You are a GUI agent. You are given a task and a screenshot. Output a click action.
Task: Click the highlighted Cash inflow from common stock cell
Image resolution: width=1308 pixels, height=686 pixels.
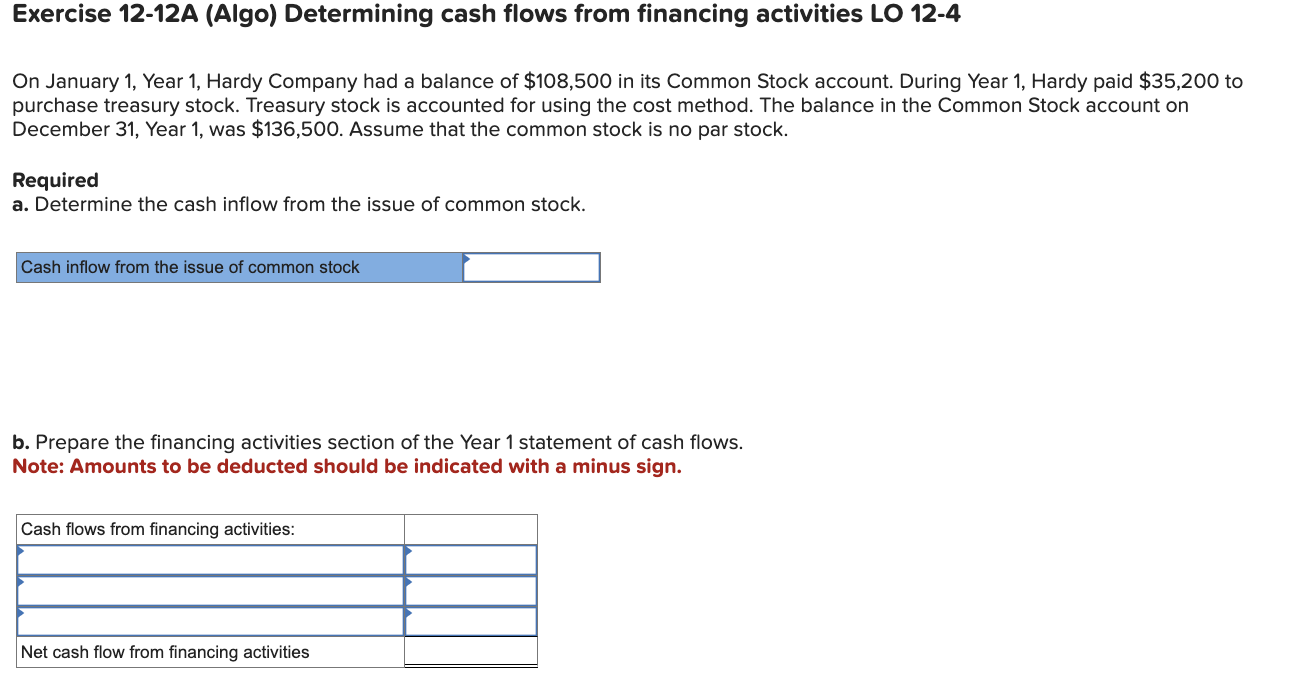pos(240,267)
